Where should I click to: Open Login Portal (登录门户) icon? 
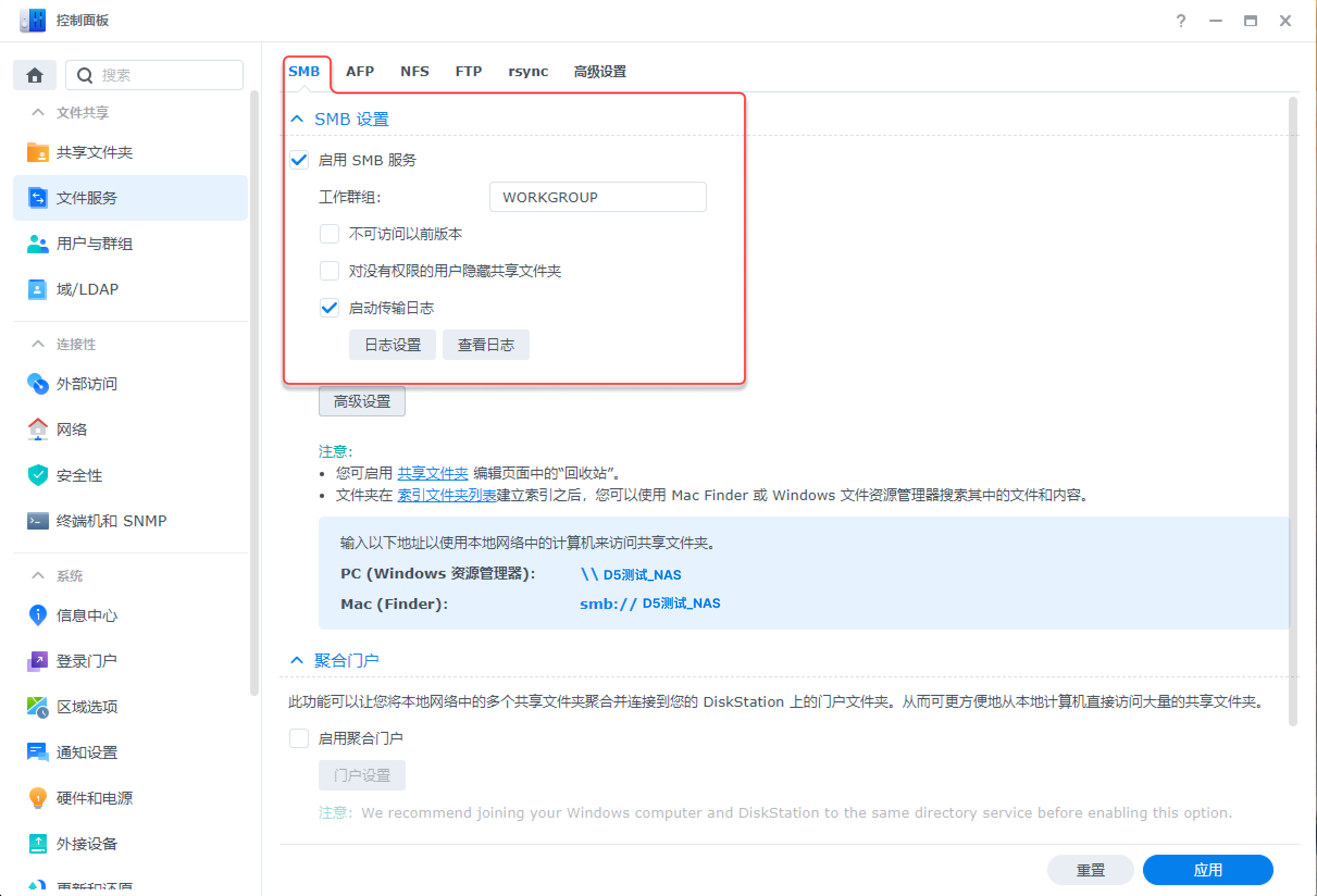point(38,661)
